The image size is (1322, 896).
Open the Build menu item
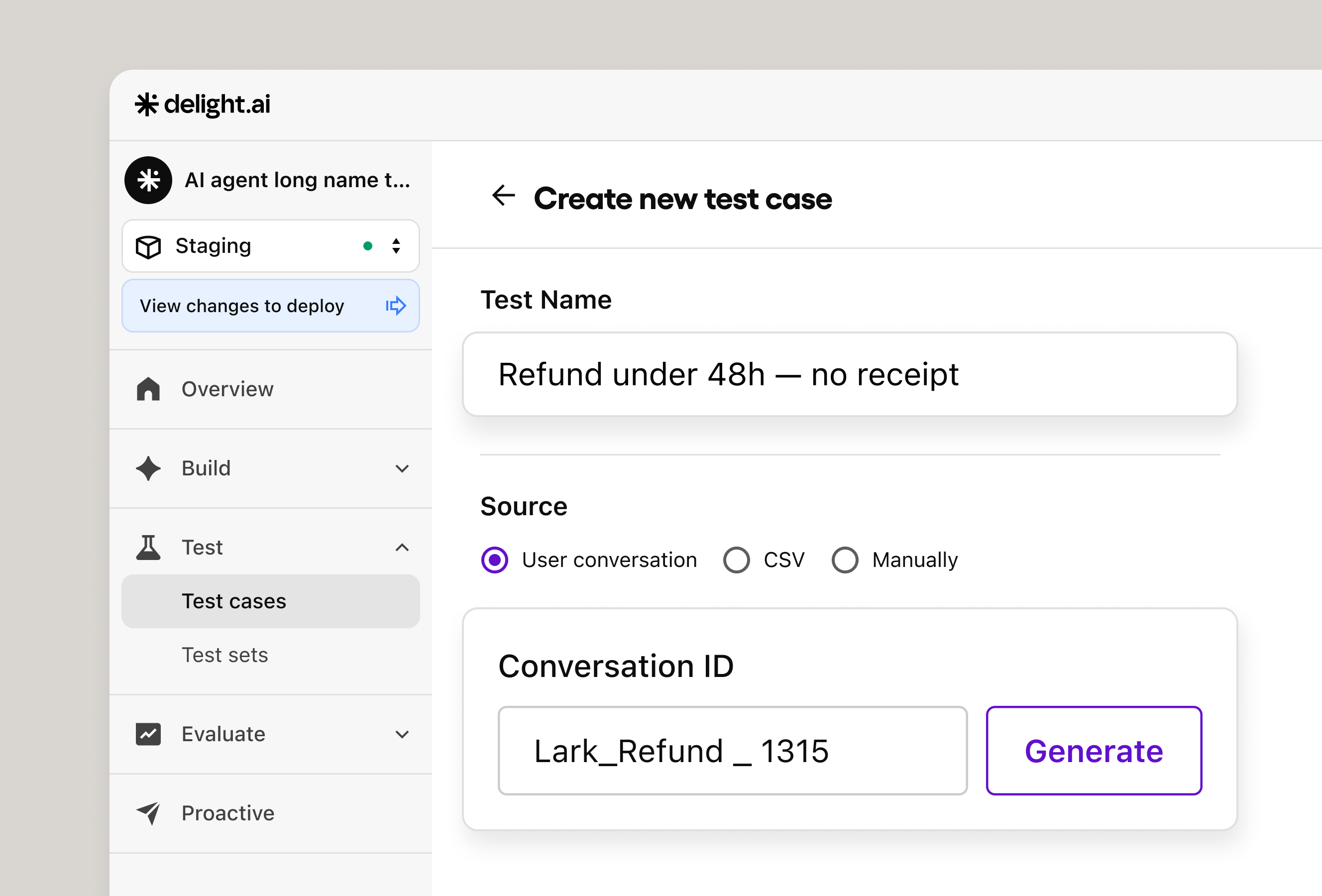[x=271, y=469]
